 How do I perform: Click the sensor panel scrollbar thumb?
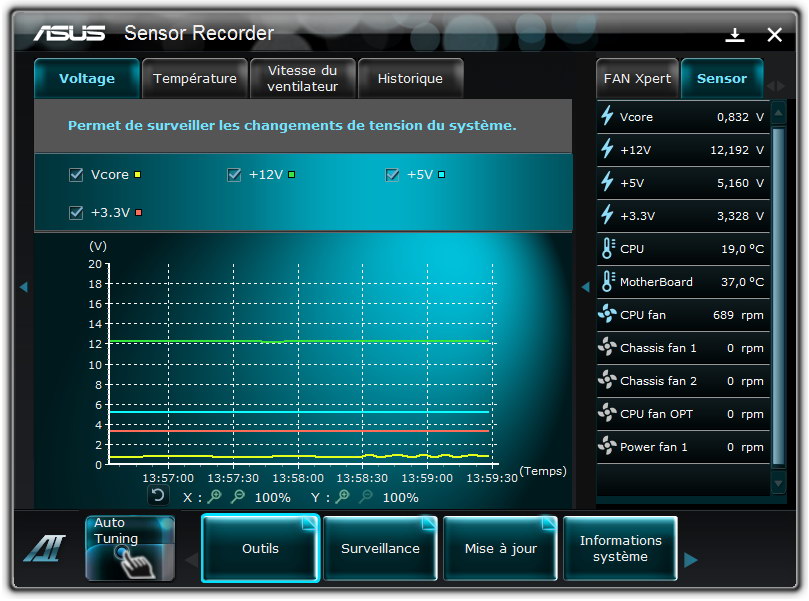click(779, 297)
